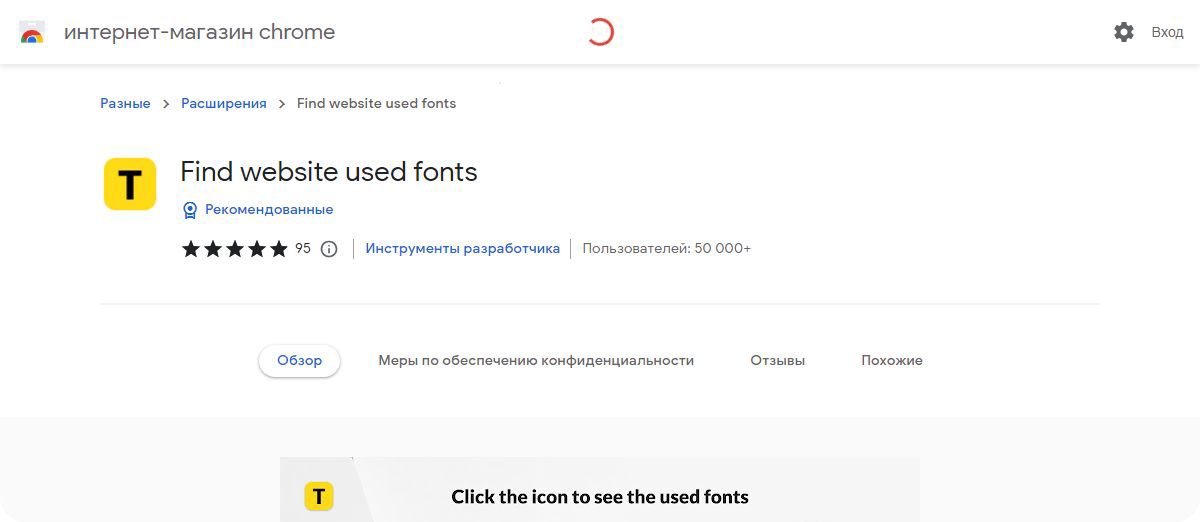Click the yellow T extension icon

(x=130, y=184)
